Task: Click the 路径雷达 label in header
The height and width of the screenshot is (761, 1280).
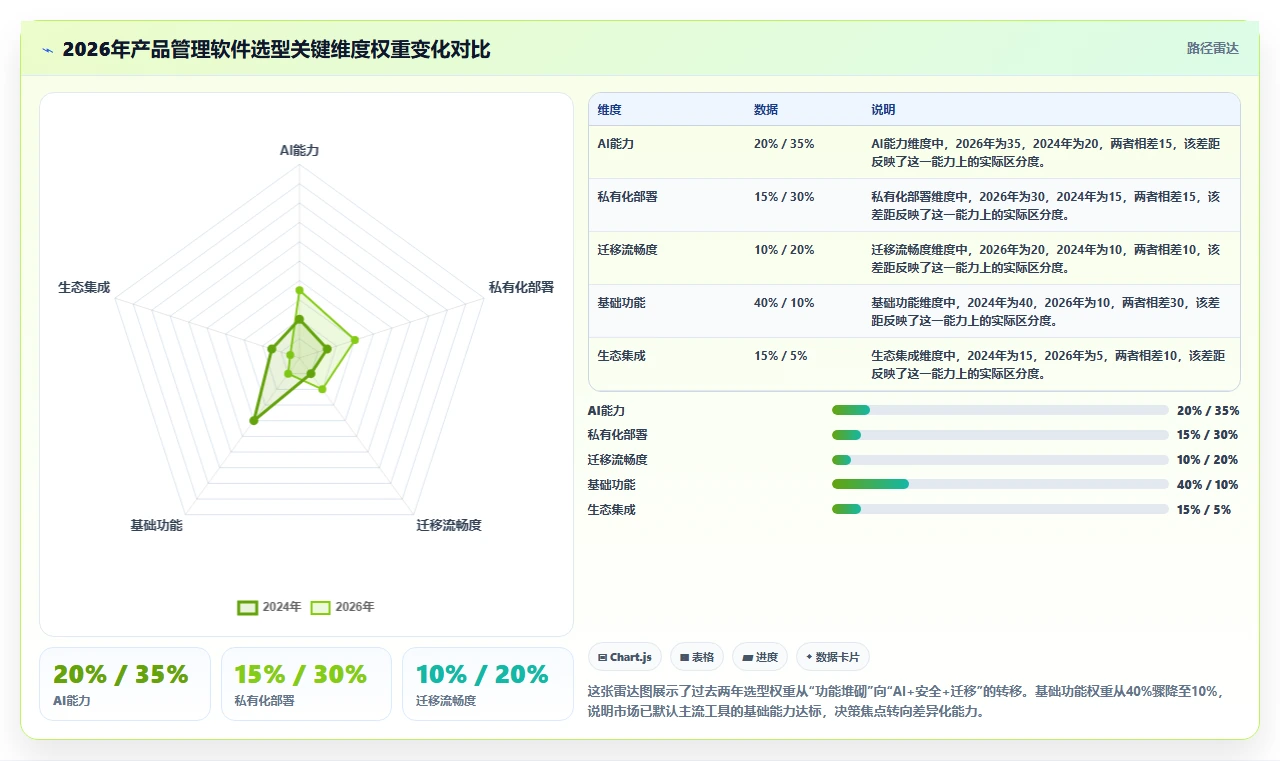Action: [1212, 48]
